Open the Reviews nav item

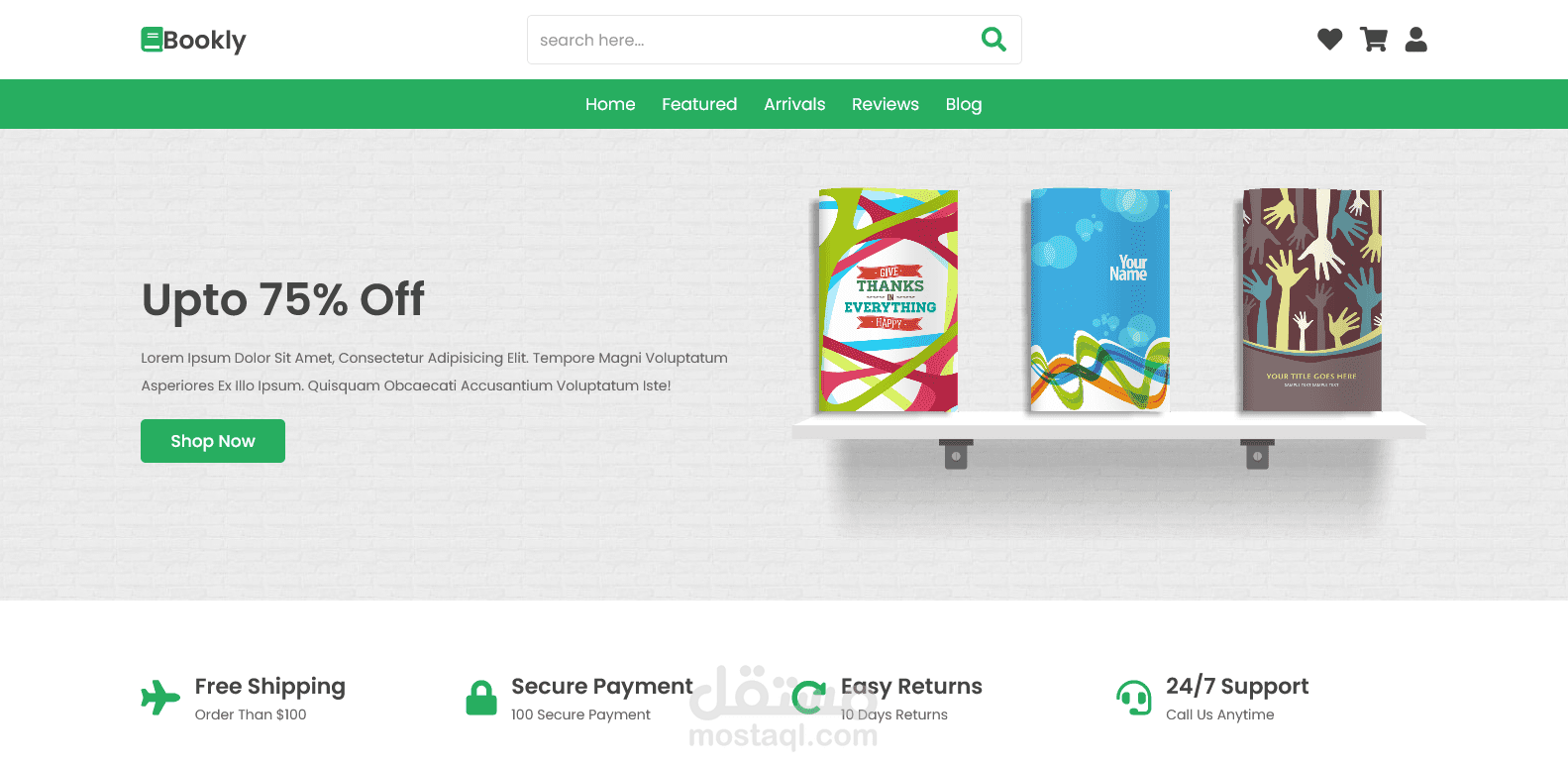886,104
